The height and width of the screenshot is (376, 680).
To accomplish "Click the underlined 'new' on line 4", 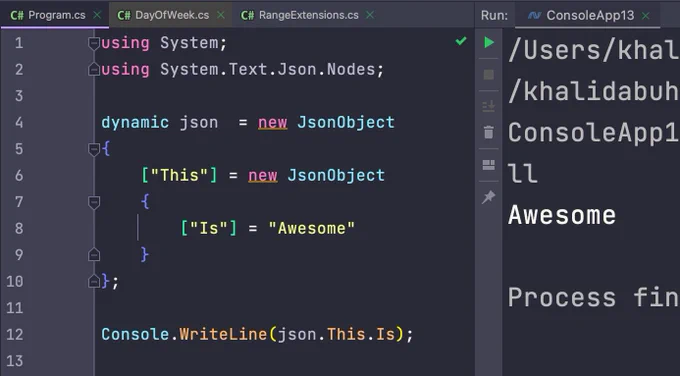I will click(272, 123).
